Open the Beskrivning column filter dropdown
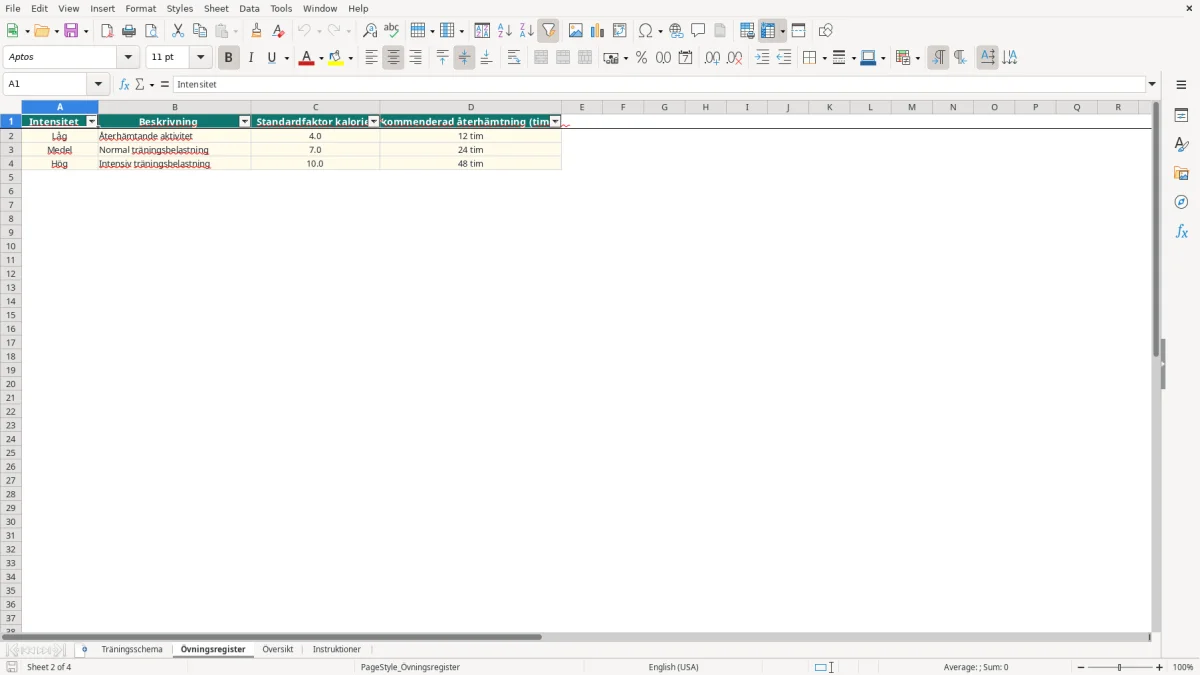Screen dimensions: 1200x675 [245, 122]
